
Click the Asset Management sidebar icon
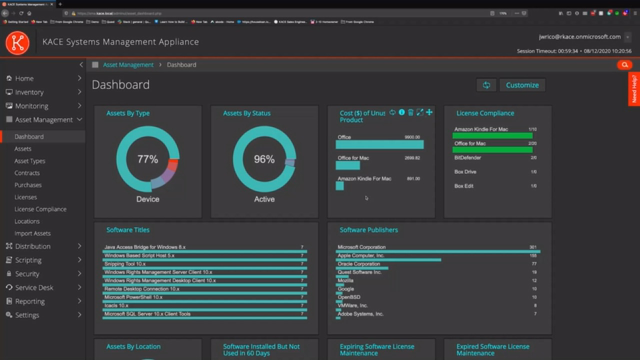coord(9,119)
